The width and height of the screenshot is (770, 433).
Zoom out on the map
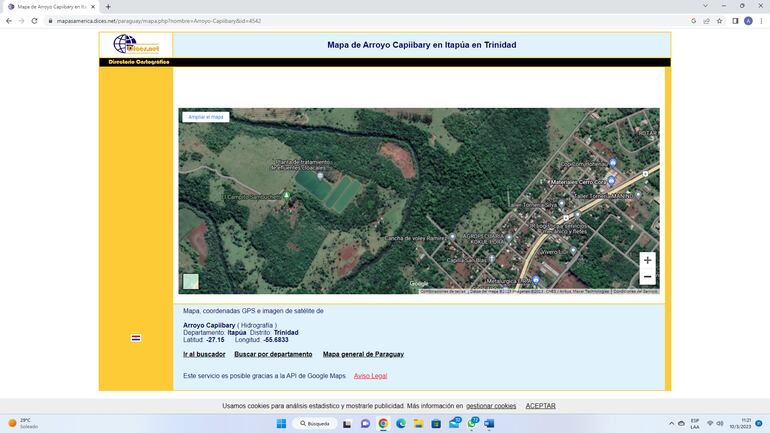[x=647, y=277]
